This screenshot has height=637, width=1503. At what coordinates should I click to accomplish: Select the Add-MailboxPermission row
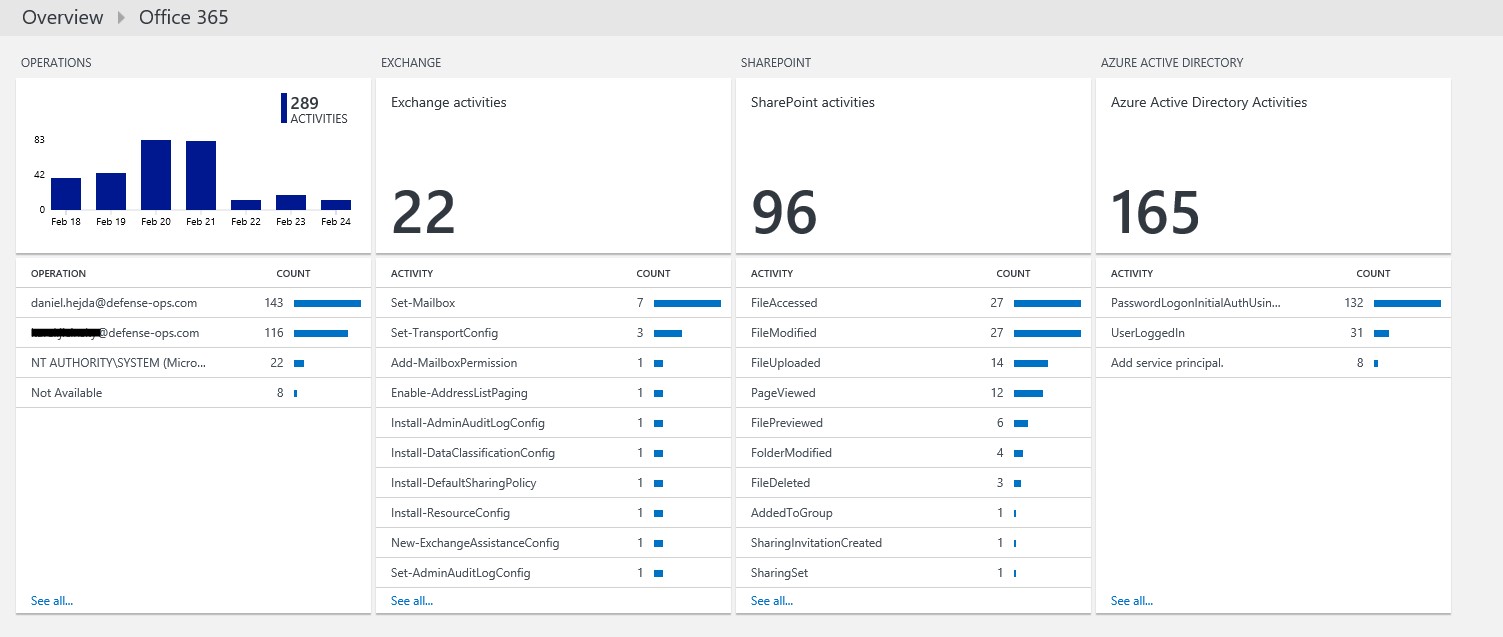click(553, 363)
